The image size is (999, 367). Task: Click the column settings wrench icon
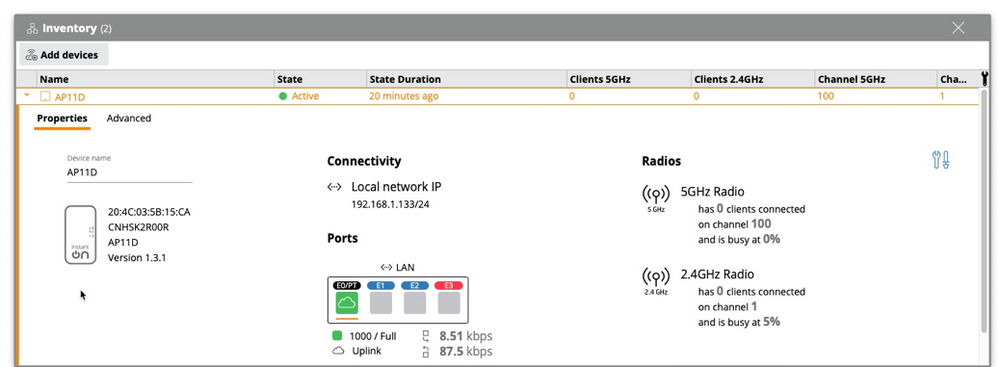point(984,79)
